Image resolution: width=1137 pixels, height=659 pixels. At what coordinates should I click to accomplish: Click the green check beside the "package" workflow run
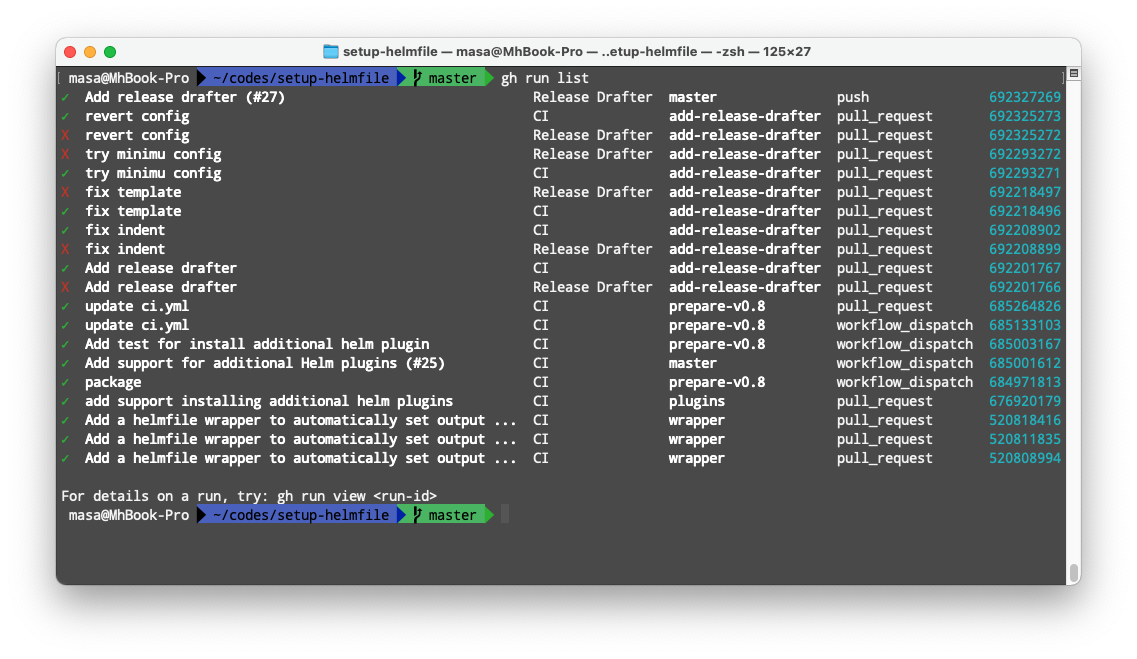point(67,382)
